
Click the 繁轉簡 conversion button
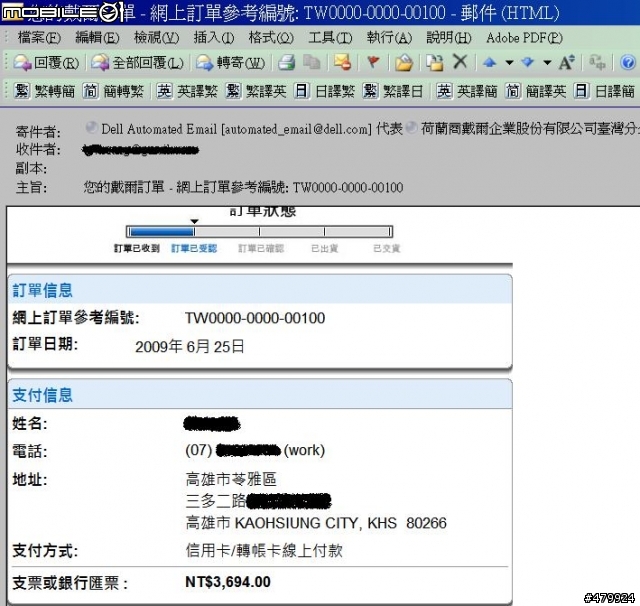44,91
